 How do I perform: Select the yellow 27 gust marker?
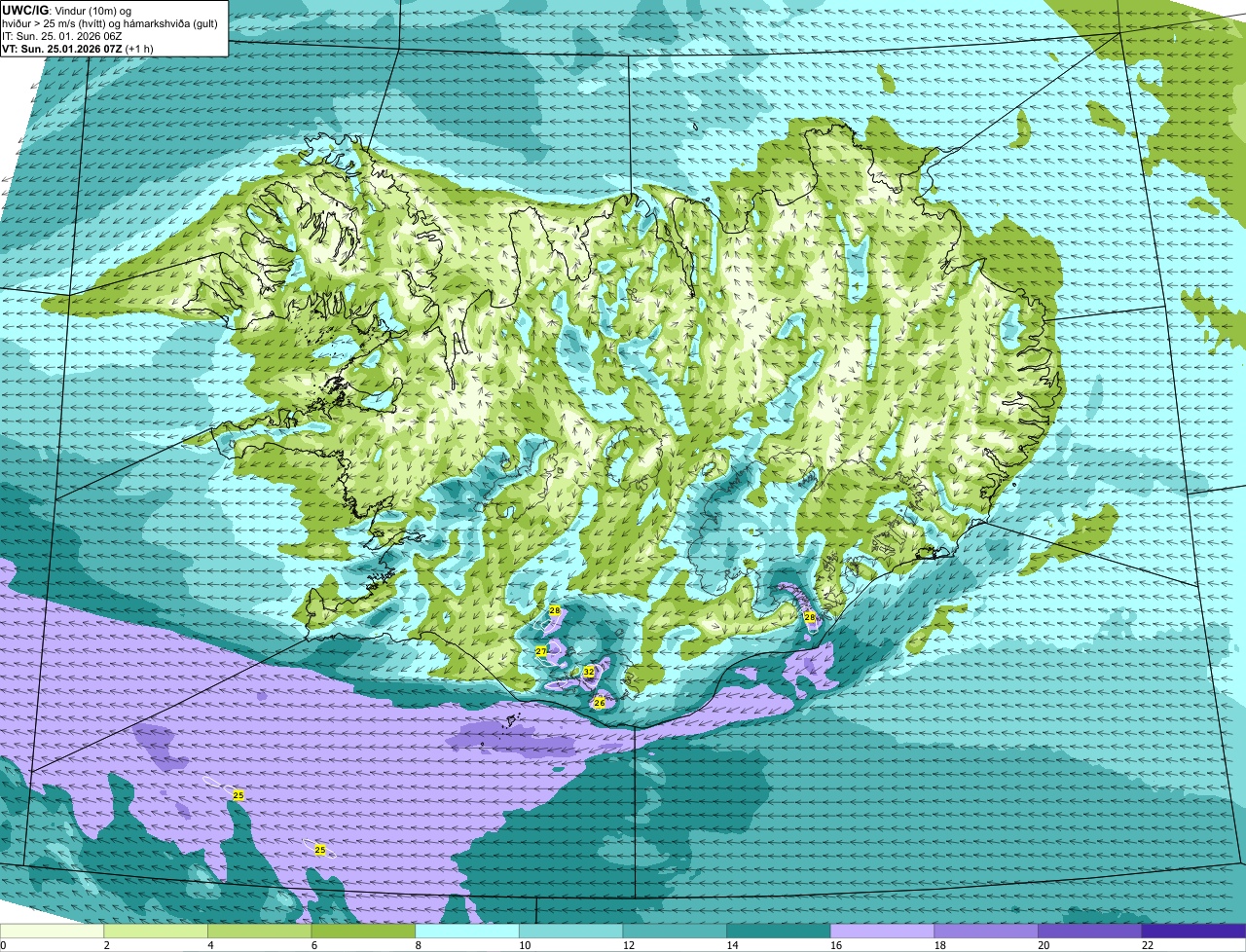[541, 651]
